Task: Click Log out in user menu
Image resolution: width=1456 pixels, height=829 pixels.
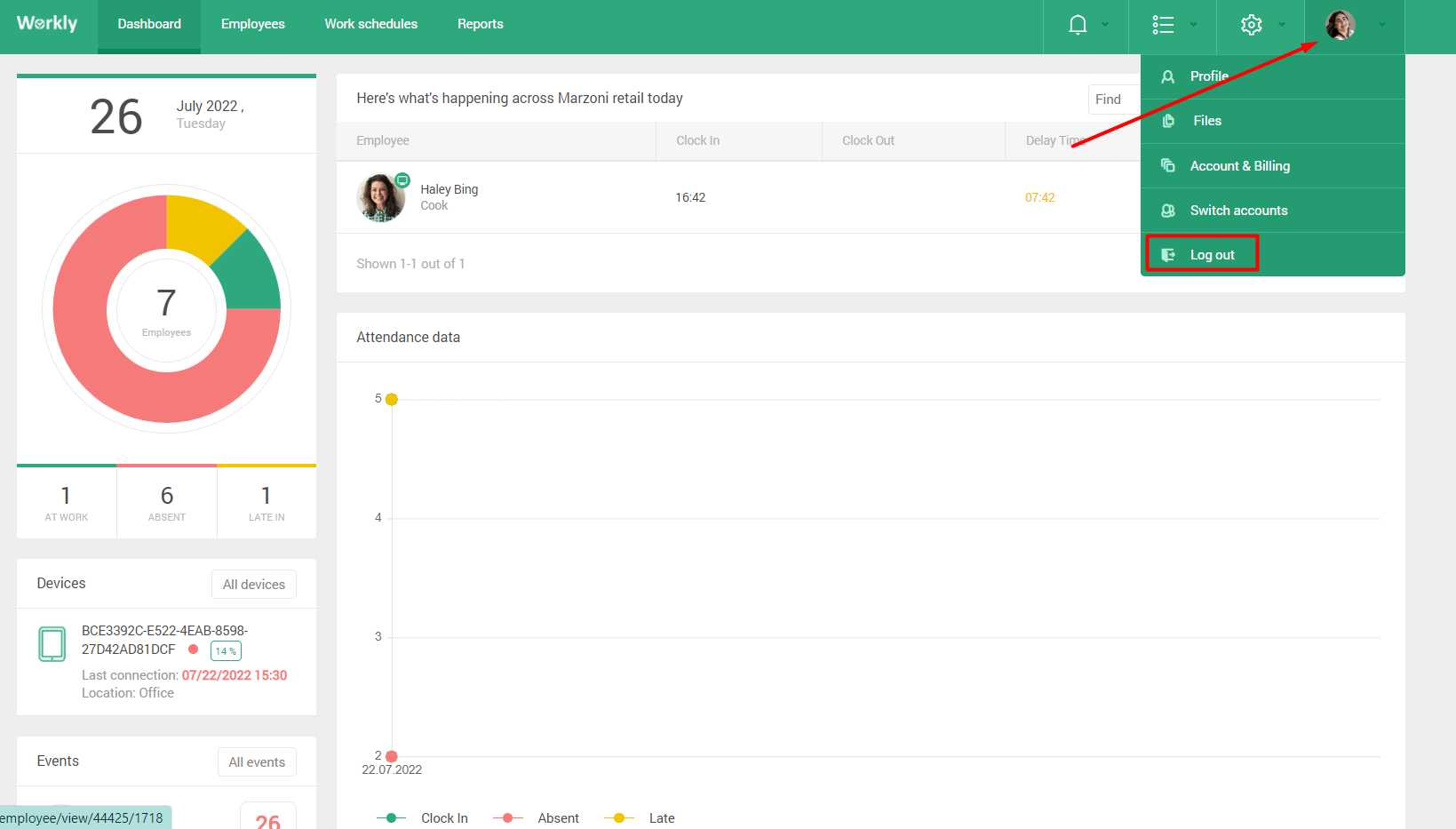Action: [1273, 255]
